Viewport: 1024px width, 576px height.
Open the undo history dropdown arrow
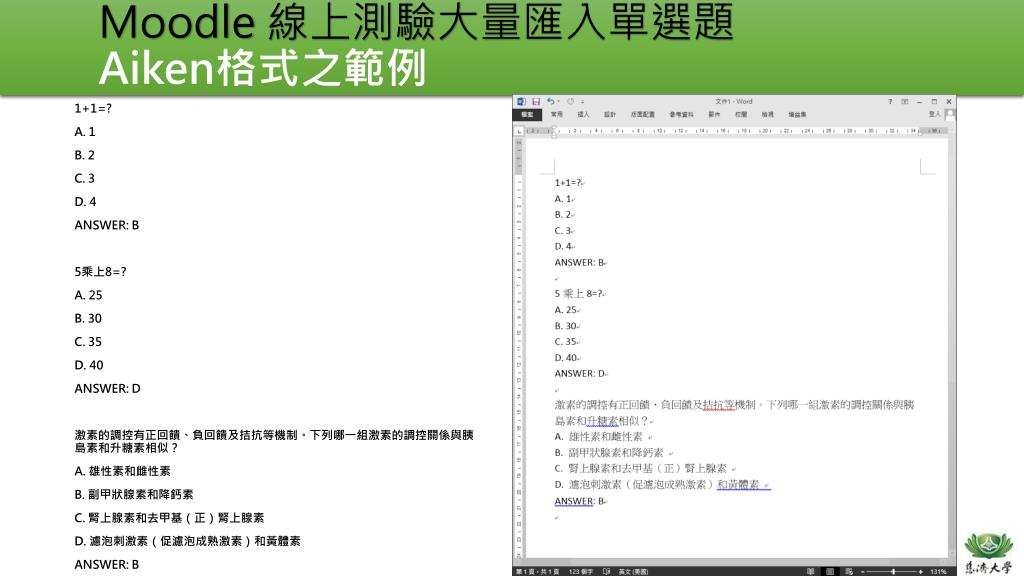[x=558, y=102]
